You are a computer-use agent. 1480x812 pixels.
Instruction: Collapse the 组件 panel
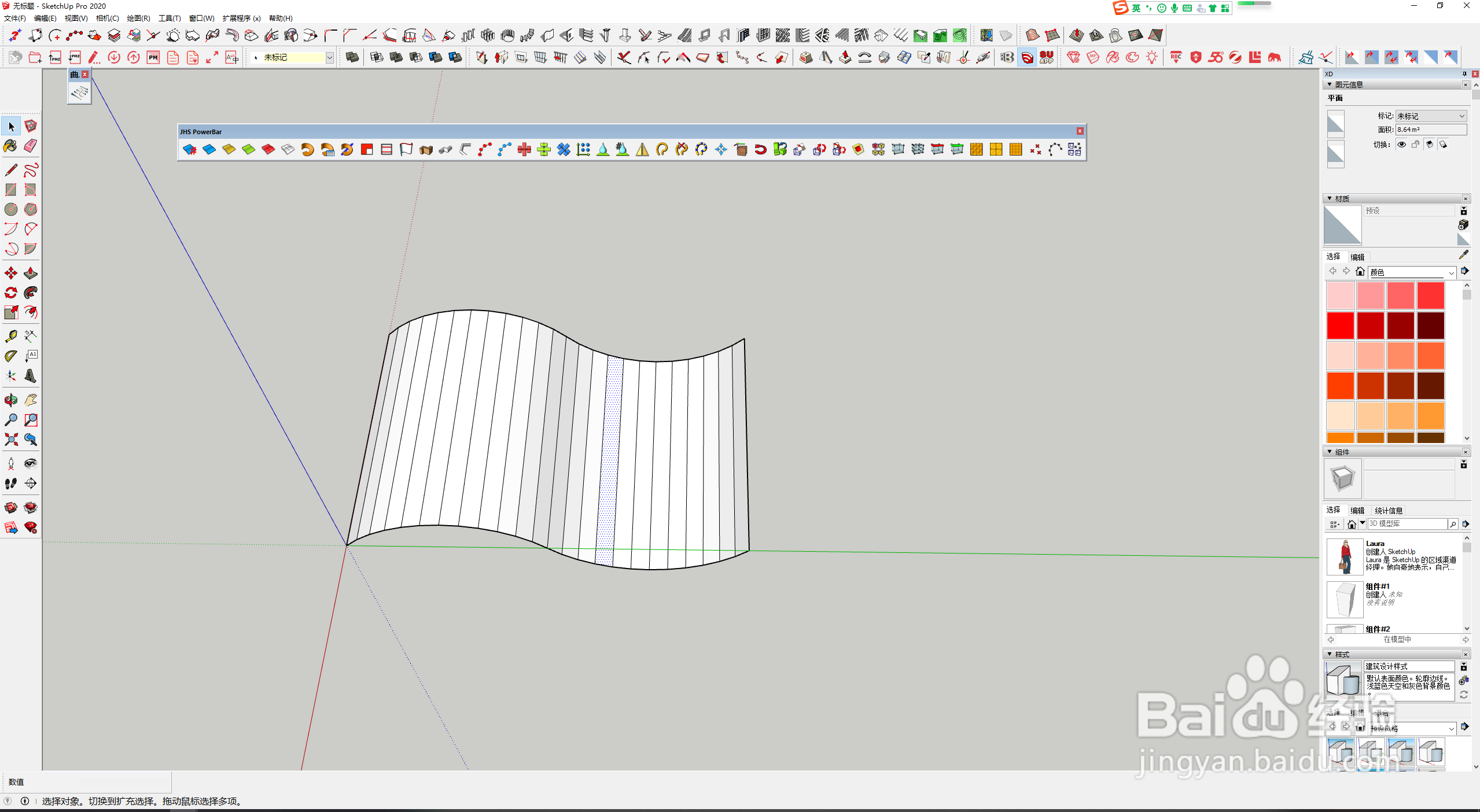(x=1330, y=452)
